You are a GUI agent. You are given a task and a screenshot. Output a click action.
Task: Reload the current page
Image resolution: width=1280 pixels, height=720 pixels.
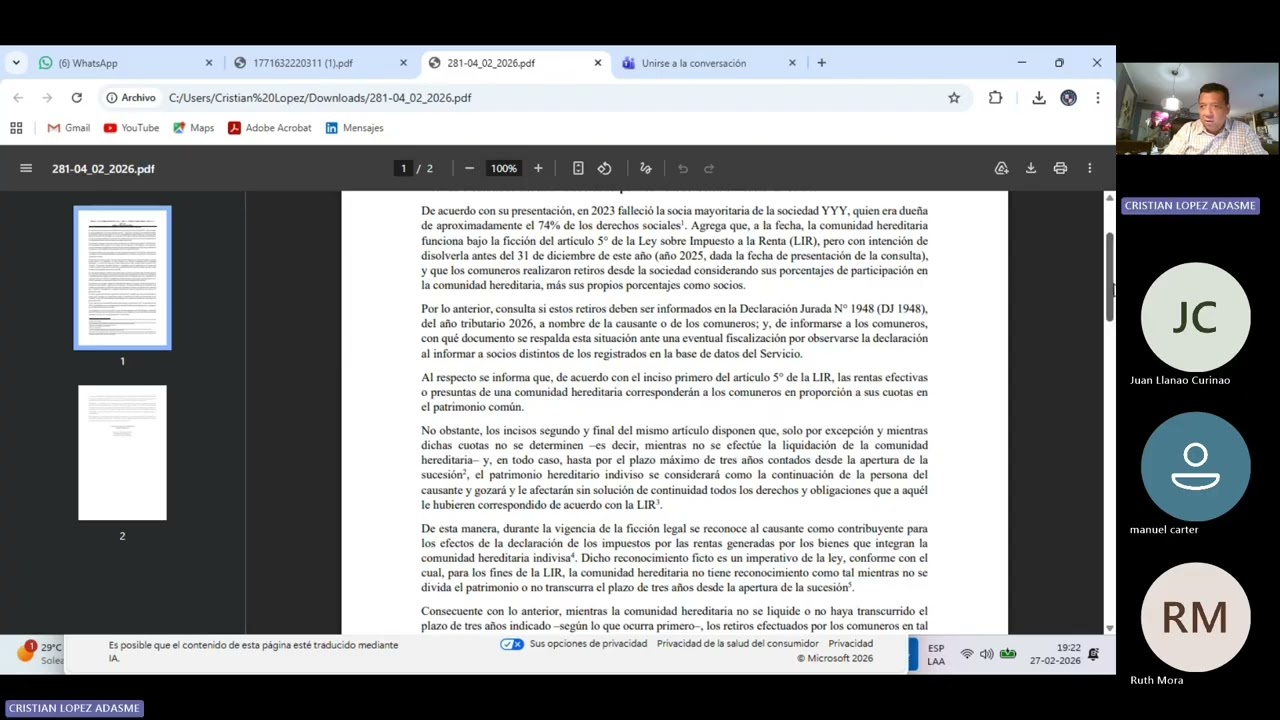pyautogui.click(x=76, y=97)
